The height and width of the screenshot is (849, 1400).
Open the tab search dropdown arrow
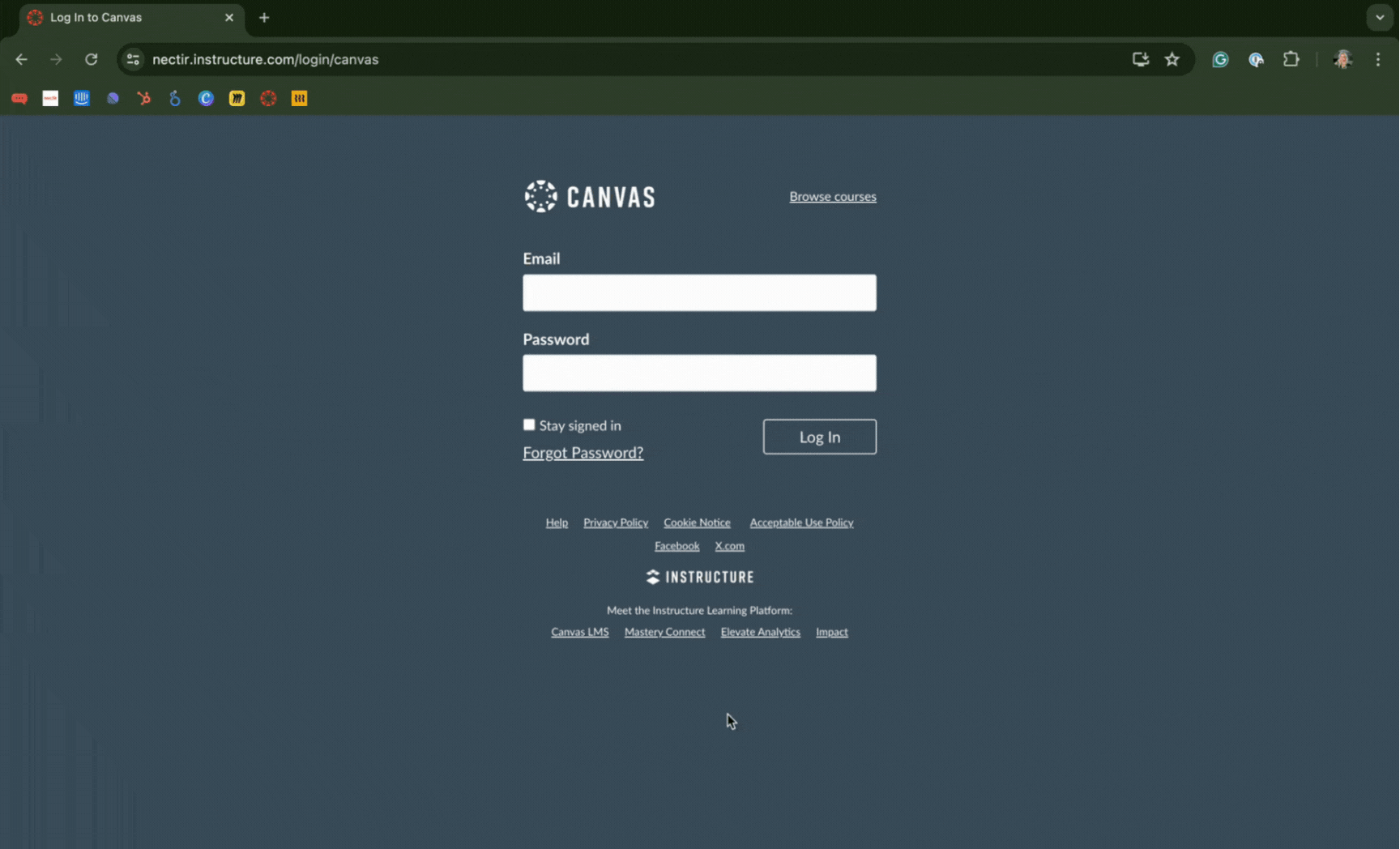pos(1380,17)
